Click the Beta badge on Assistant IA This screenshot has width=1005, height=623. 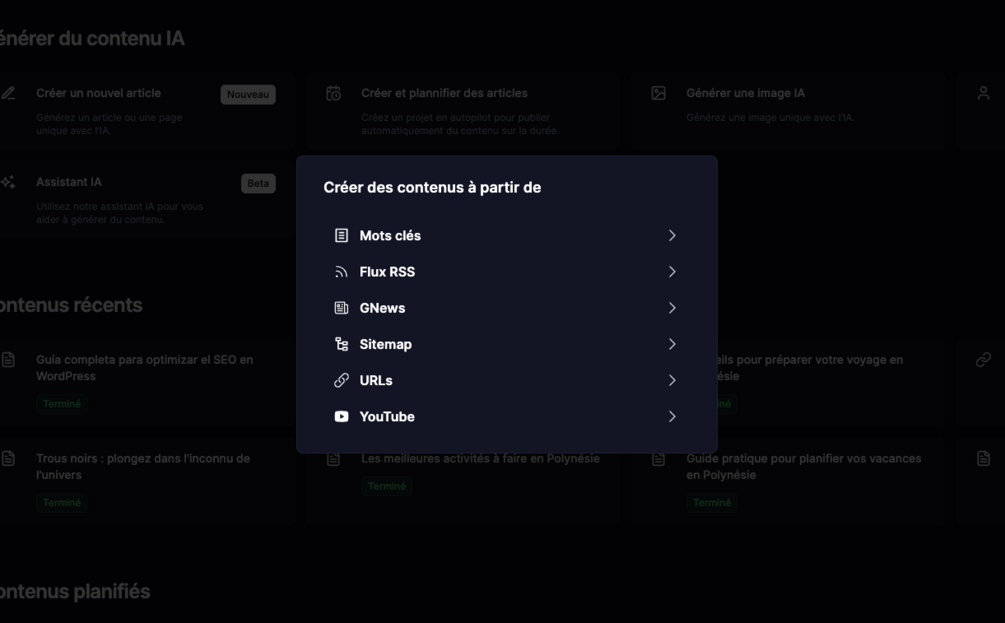point(258,183)
